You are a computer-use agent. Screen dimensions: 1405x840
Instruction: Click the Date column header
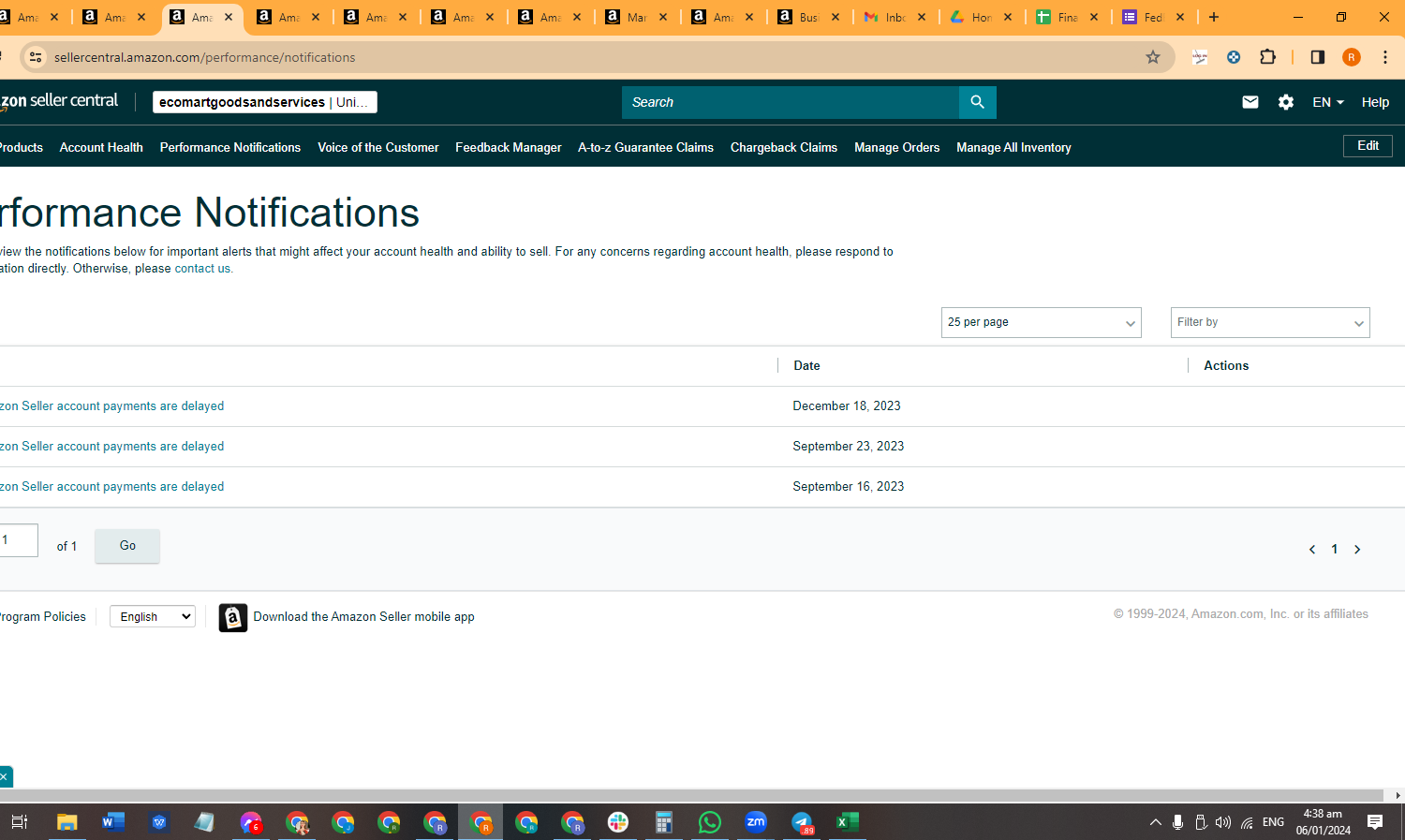806,366
